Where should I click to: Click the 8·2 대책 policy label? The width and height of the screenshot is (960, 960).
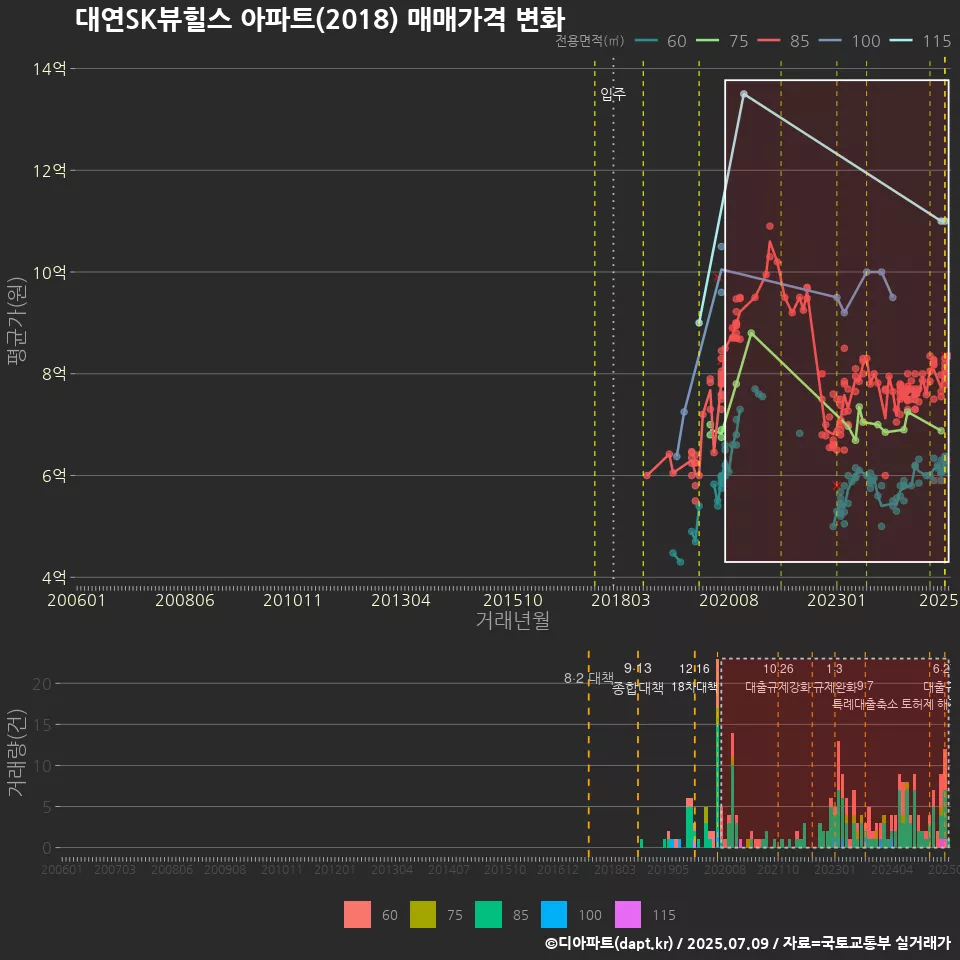(x=588, y=678)
